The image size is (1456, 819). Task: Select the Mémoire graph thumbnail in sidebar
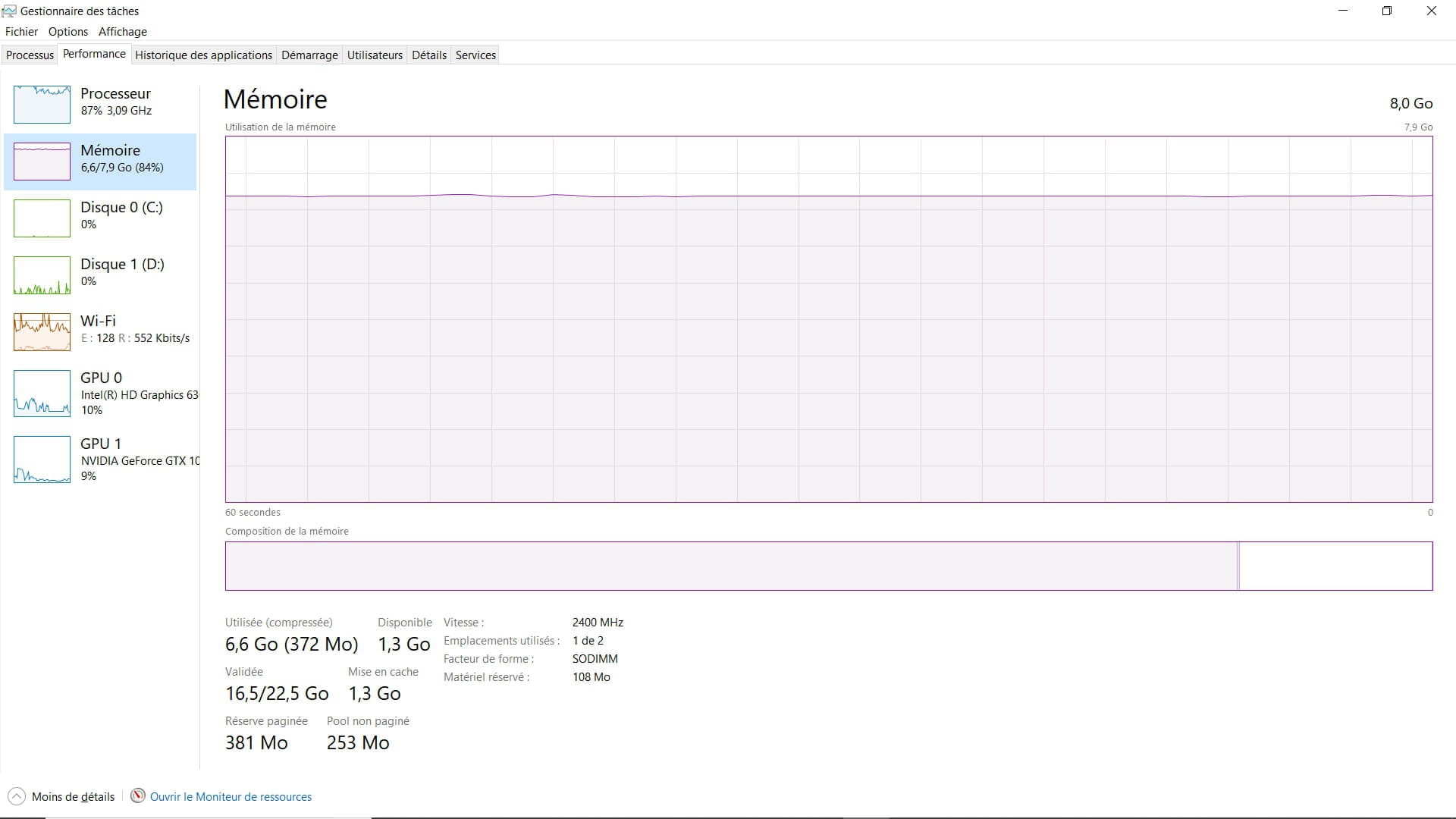click(42, 161)
